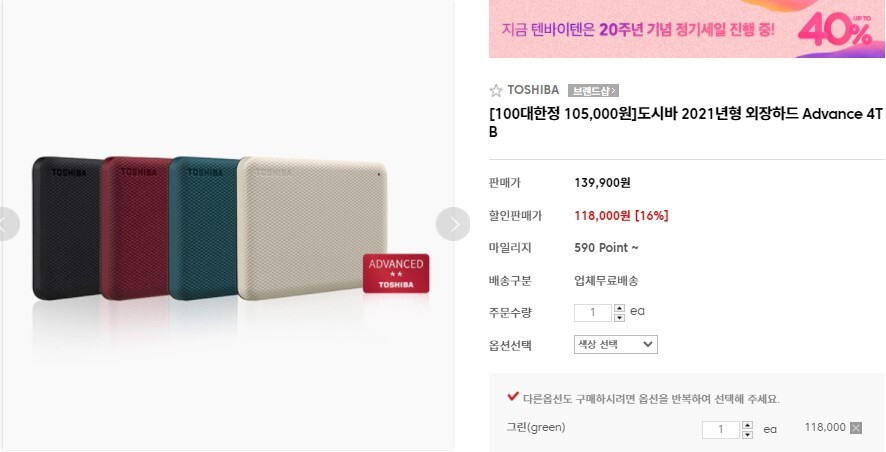Go to next product image arrow
886x452 pixels.
[453, 224]
